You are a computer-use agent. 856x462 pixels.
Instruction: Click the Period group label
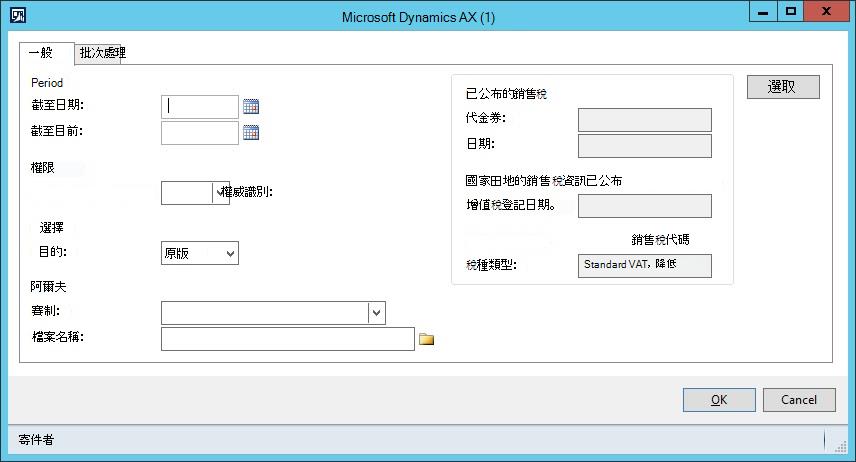pyautogui.click(x=47, y=82)
